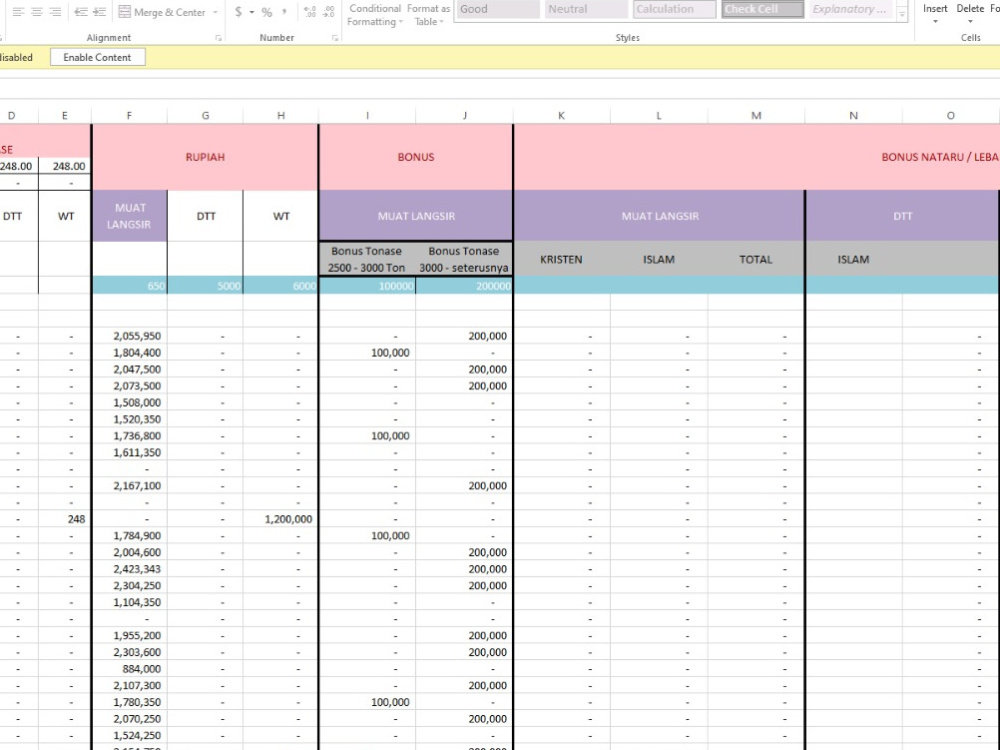
Task: Click purple MUAT LANGSIR cell under BONUS
Action: (x=416, y=216)
